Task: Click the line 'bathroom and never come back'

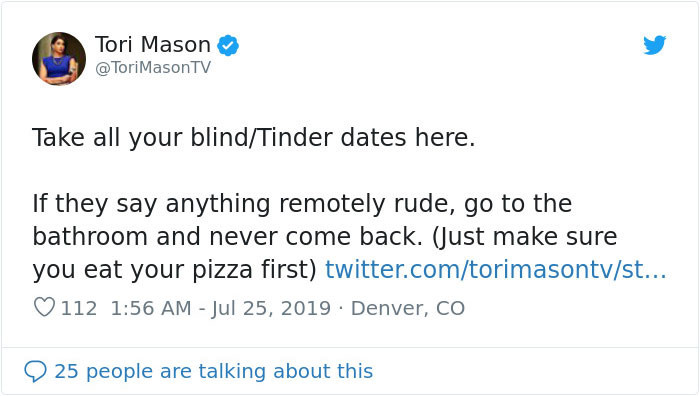Action: click(x=325, y=237)
